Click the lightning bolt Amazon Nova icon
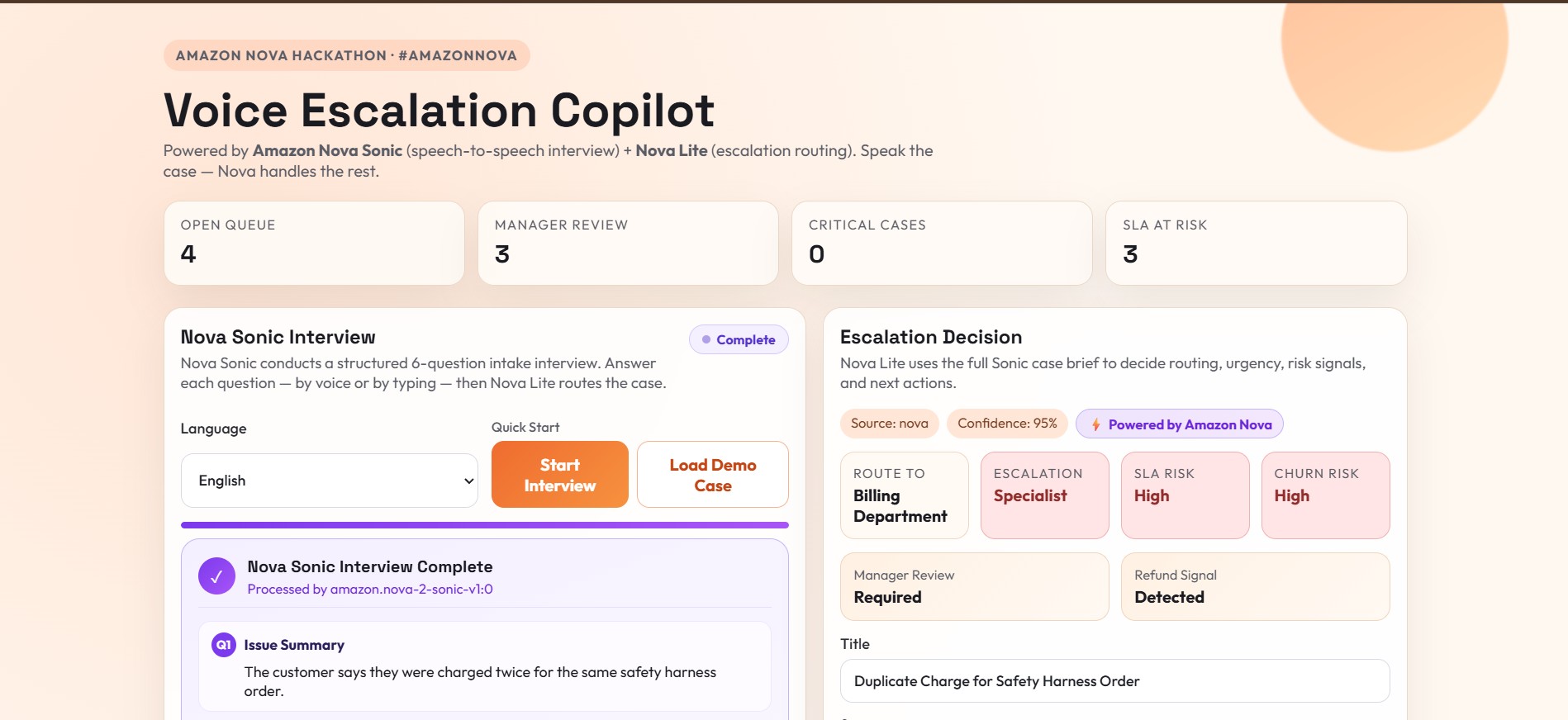 1095,424
